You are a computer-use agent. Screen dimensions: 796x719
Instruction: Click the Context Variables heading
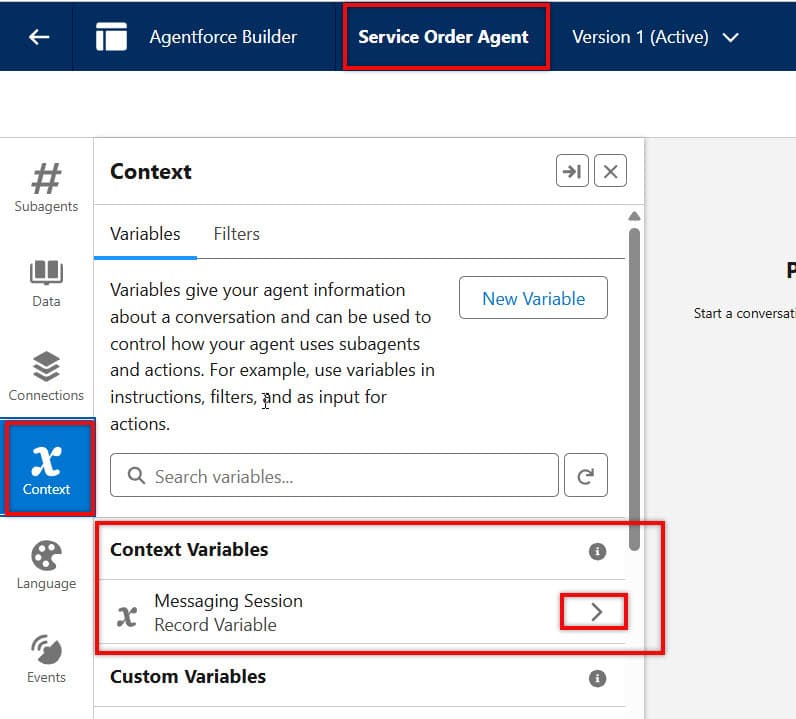click(x=189, y=549)
